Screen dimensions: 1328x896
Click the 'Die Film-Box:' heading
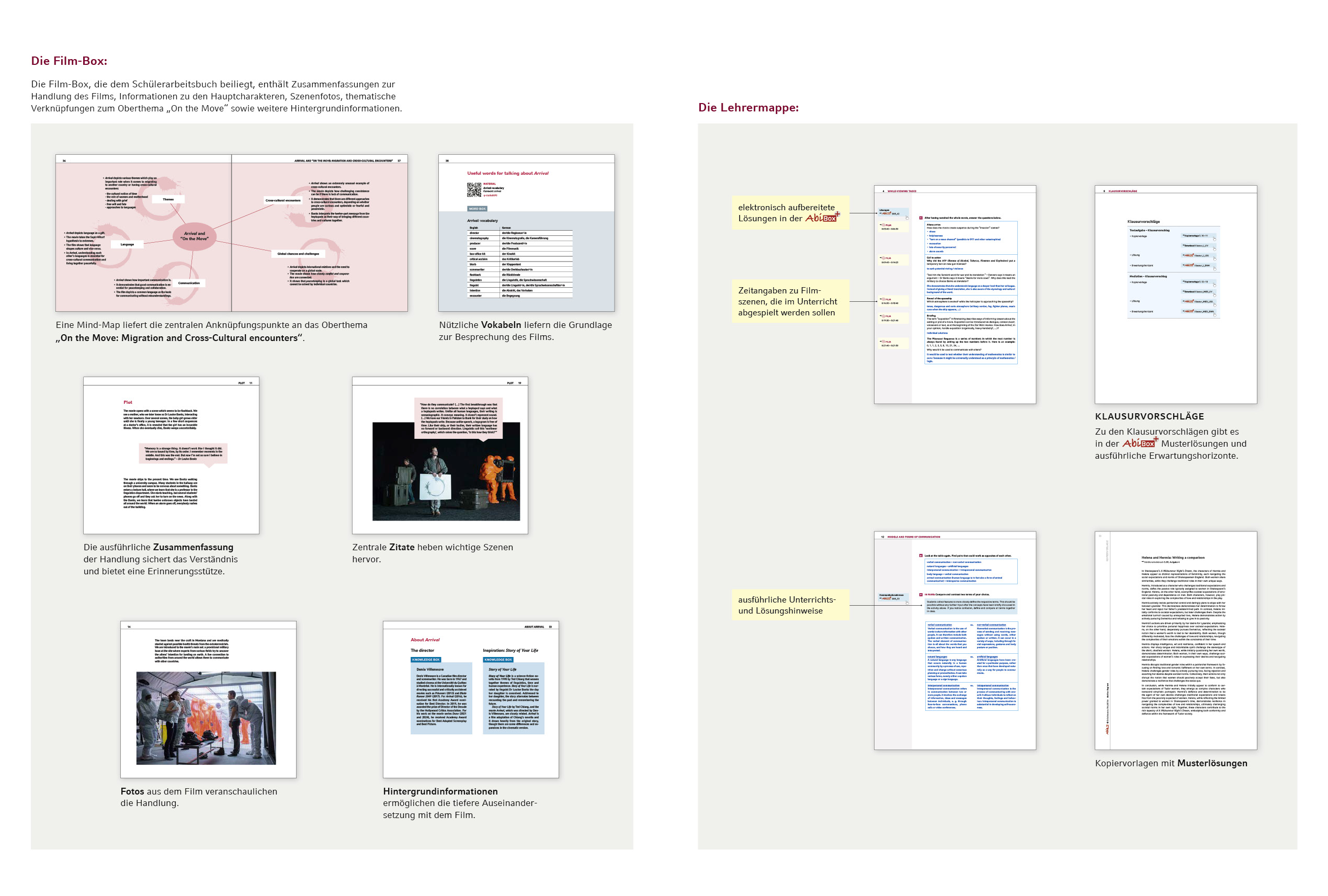(x=69, y=61)
